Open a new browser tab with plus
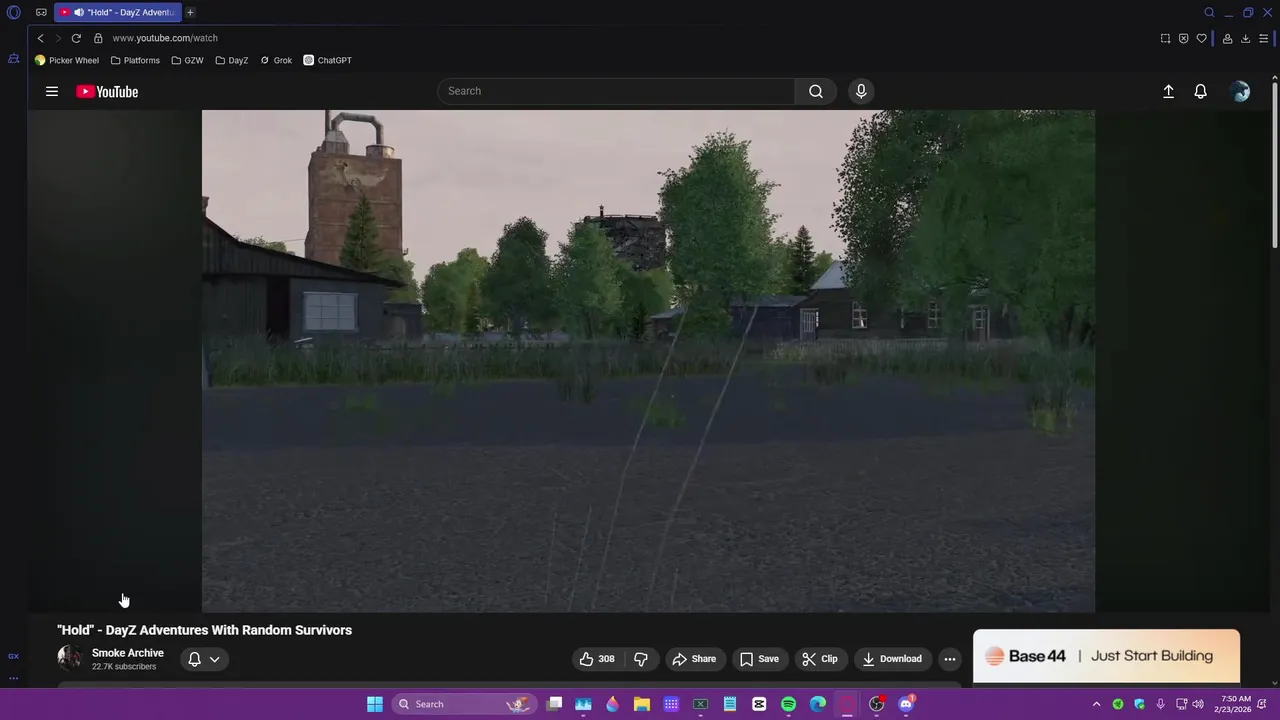The height and width of the screenshot is (720, 1280). (190, 12)
